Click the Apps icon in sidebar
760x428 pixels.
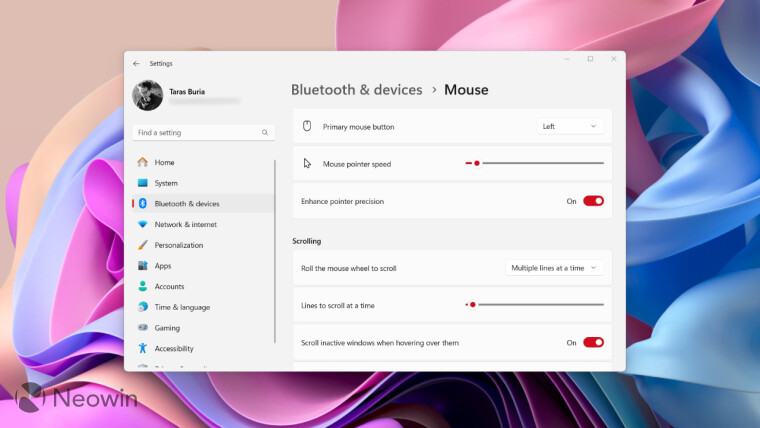(x=142, y=266)
